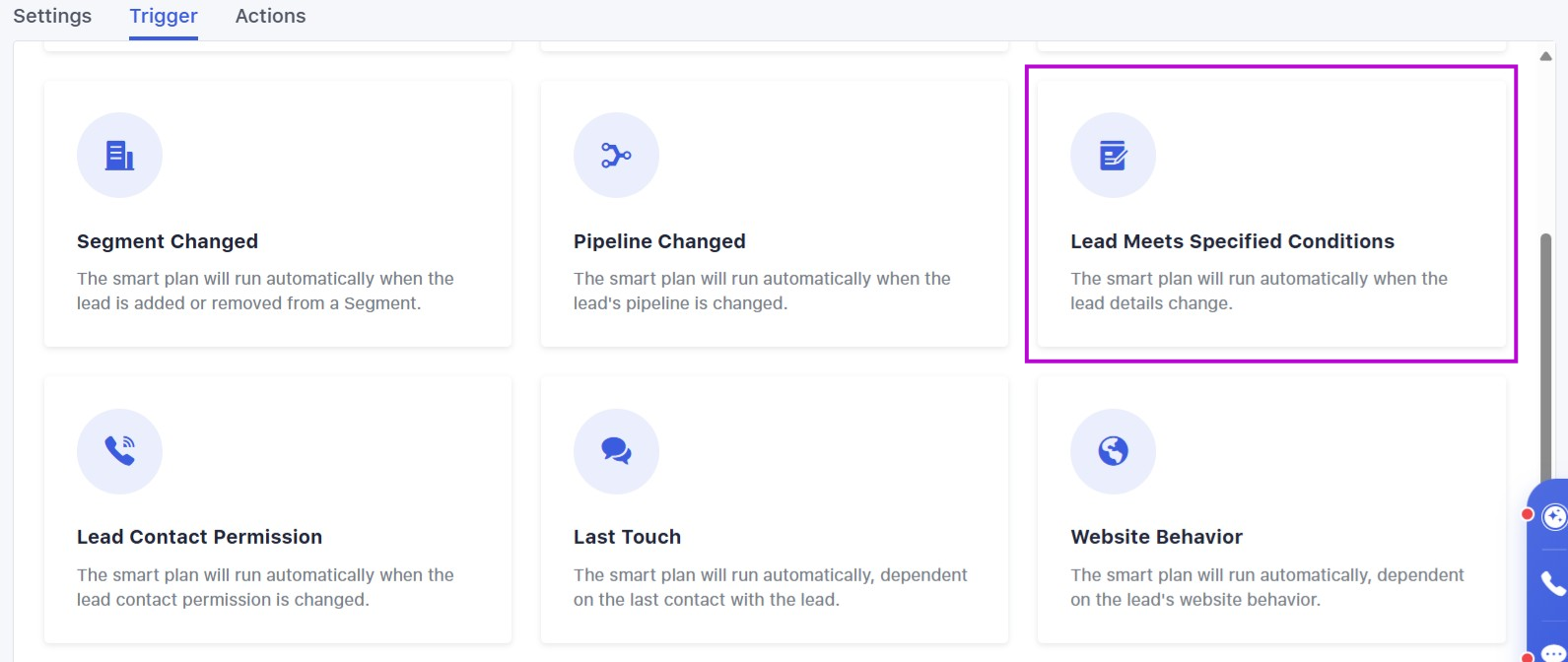This screenshot has height=662, width=1568.
Task: Select the Last Touch trigger title
Action: [x=627, y=537]
